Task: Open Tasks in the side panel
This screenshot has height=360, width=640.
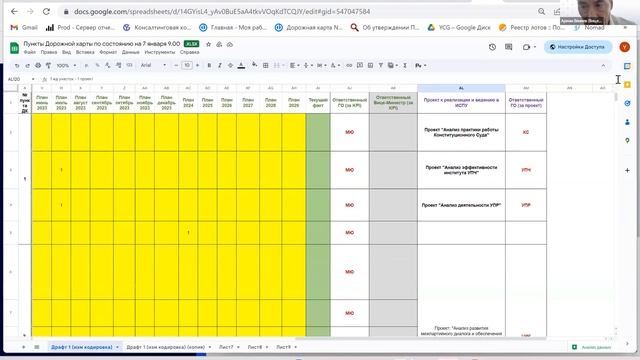Action: [627, 103]
